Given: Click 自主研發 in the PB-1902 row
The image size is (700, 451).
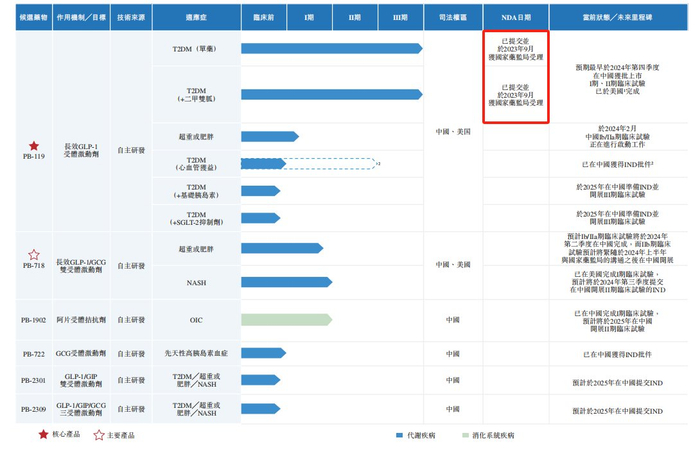Looking at the screenshot, I should pyautogui.click(x=131, y=320).
